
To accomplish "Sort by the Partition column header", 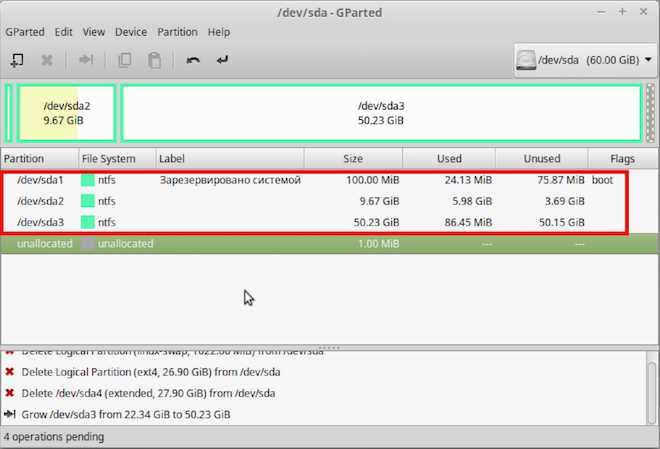I will pos(40,159).
